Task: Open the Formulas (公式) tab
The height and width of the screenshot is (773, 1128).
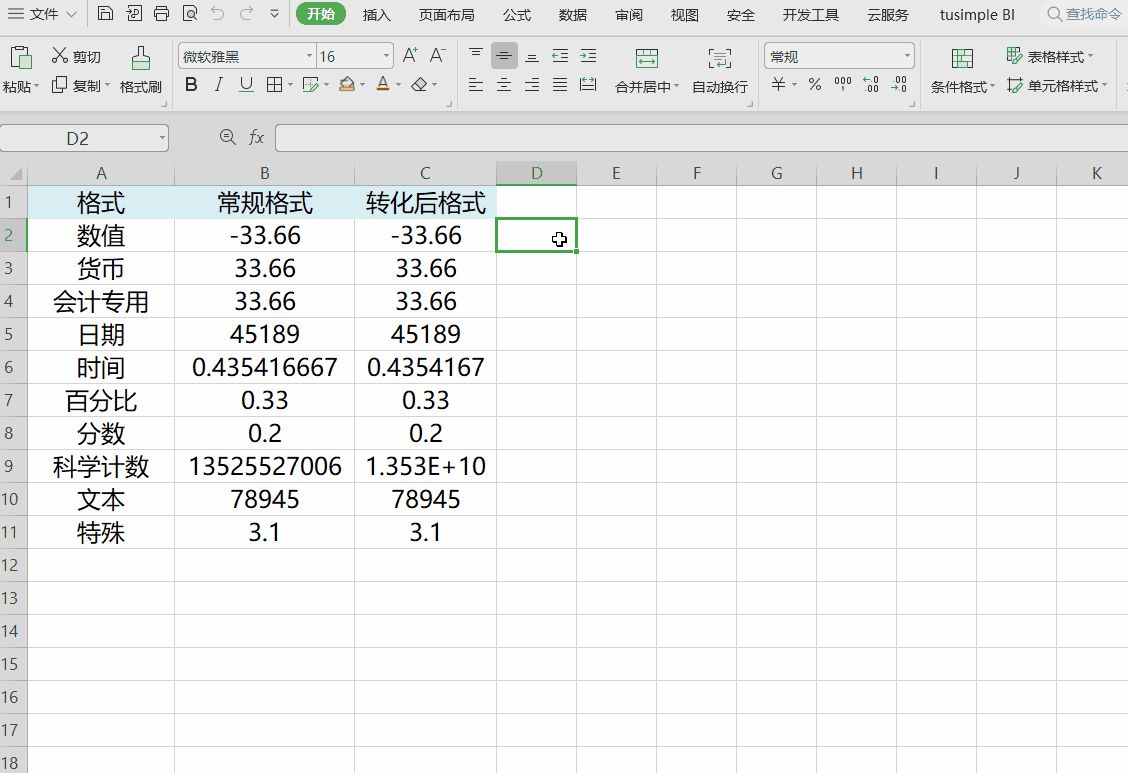Action: pos(516,15)
